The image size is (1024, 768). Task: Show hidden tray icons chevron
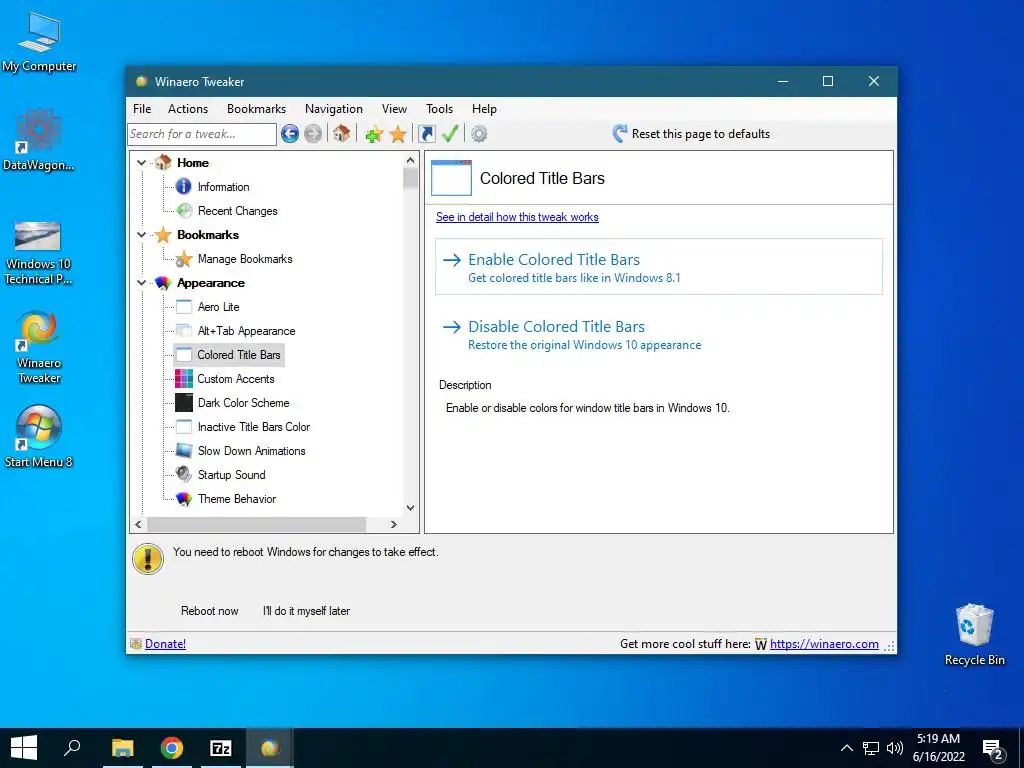click(x=846, y=748)
